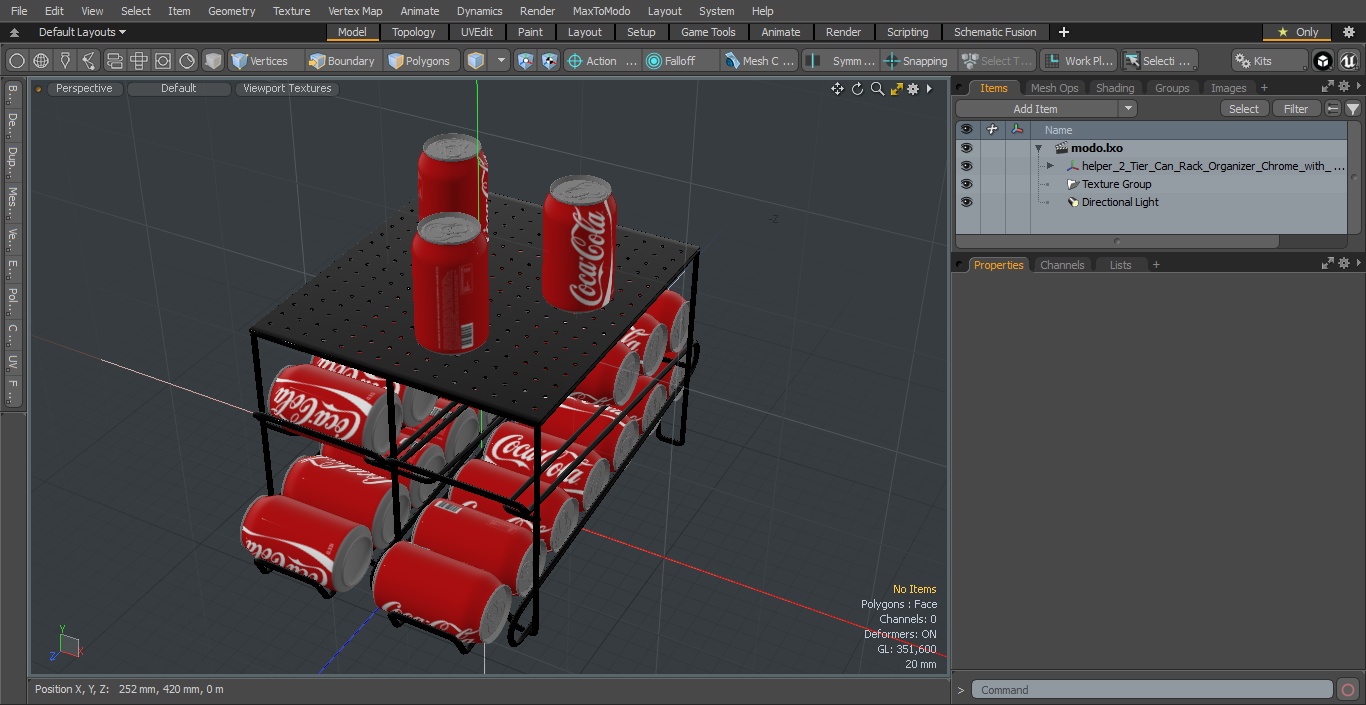Add a new tab beside Images

point(1264,88)
